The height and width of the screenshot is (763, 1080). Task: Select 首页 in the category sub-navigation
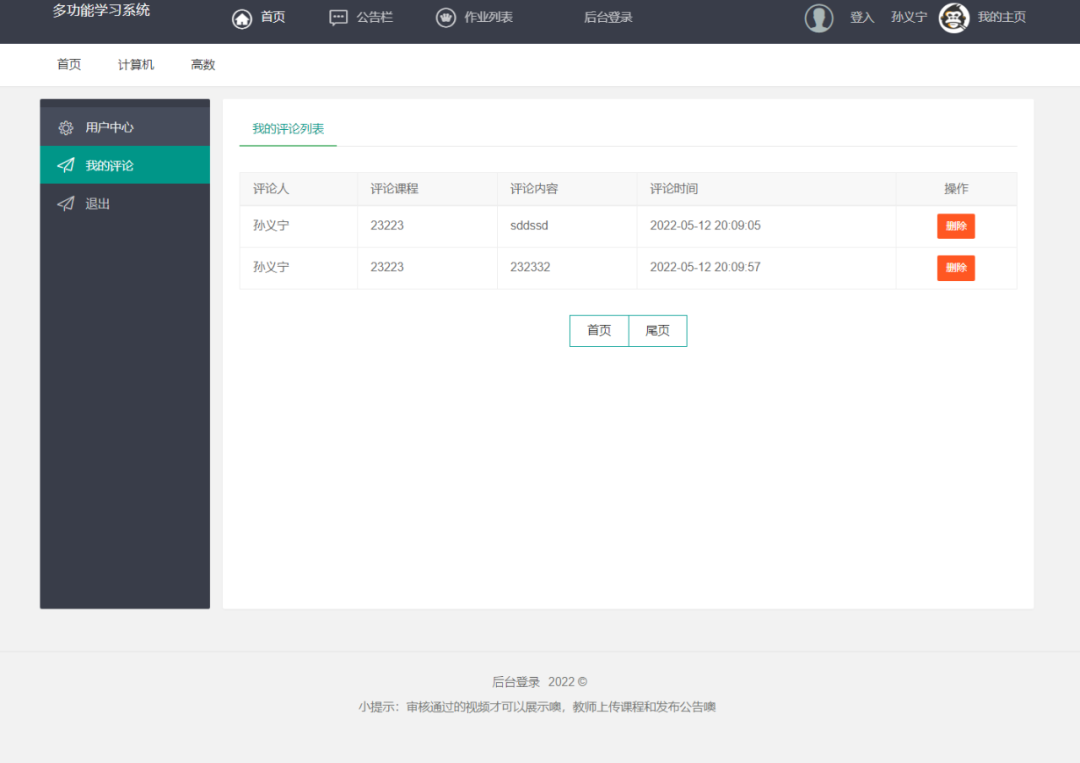point(69,65)
